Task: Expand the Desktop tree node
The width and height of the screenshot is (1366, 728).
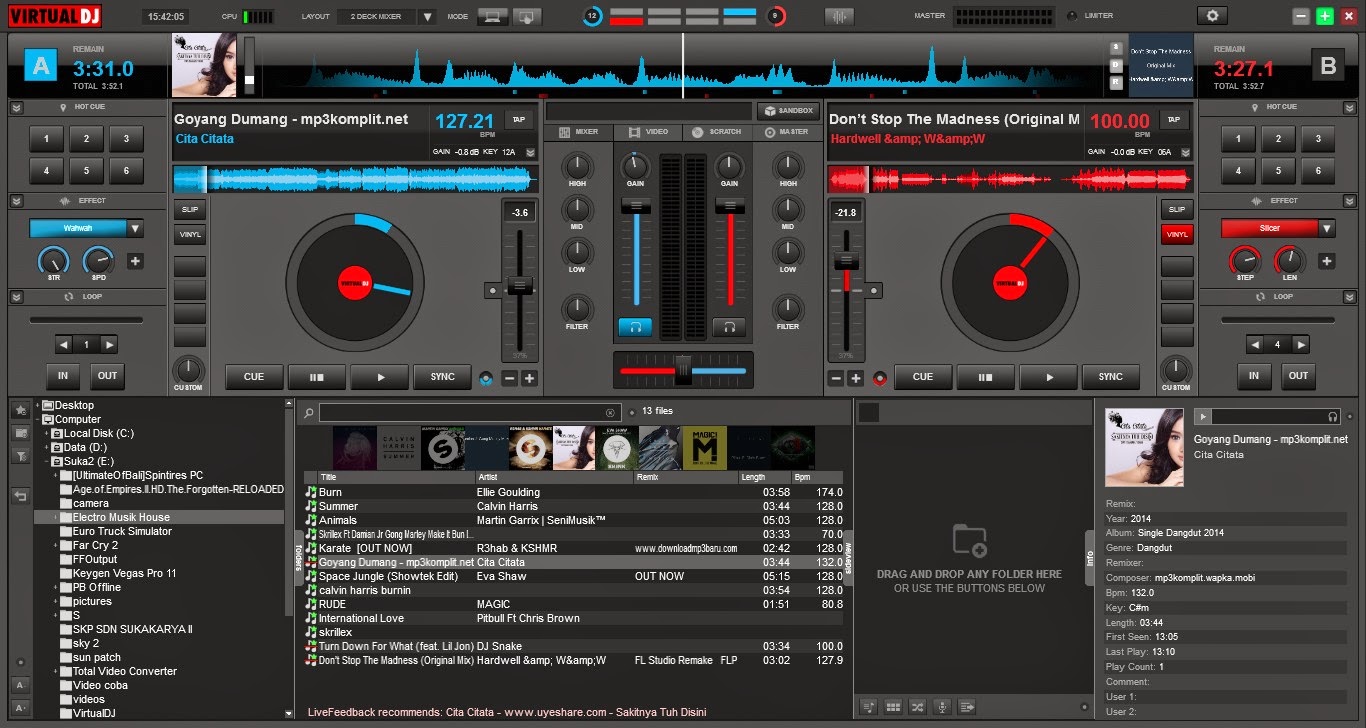Action: click(x=37, y=405)
